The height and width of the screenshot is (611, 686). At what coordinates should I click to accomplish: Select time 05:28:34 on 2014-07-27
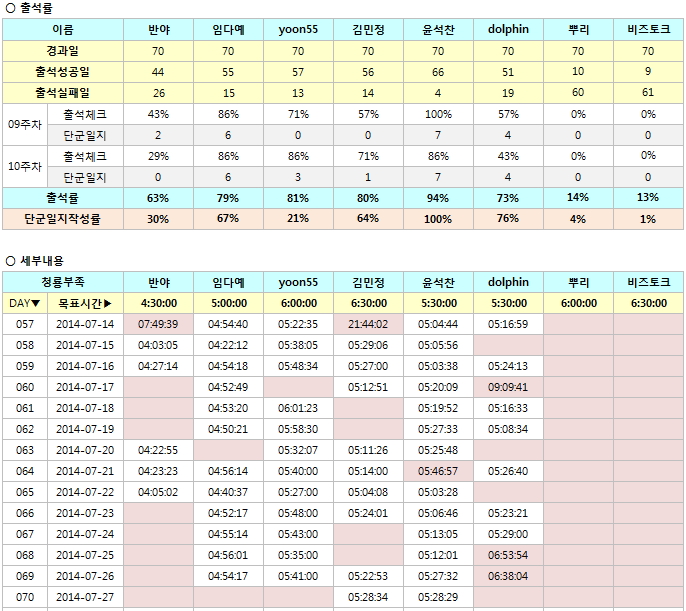click(x=368, y=597)
